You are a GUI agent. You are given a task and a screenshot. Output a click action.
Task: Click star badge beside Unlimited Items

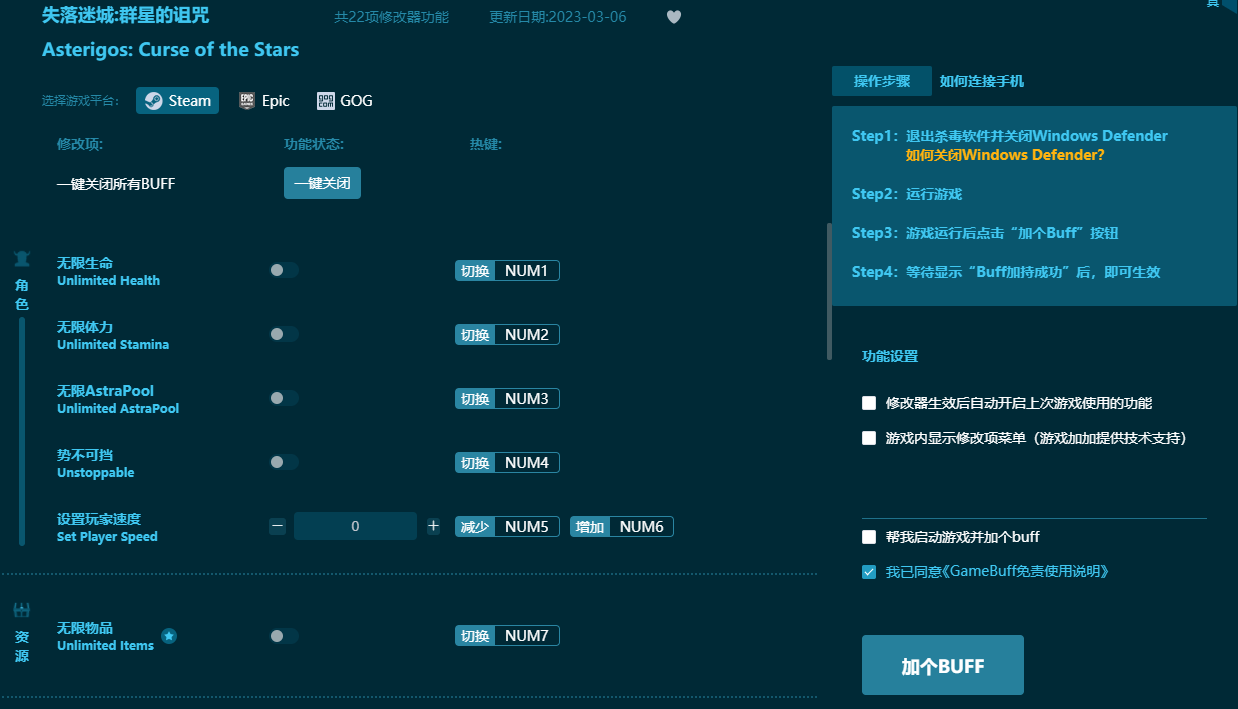point(169,636)
